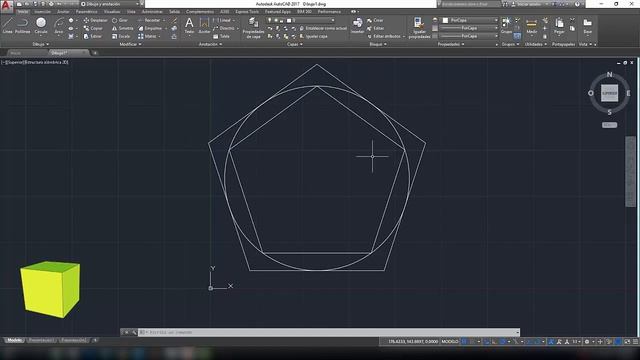Viewport: 640px width, 360px height.
Task: Open the Insertar ribbon tab
Action: (42, 12)
